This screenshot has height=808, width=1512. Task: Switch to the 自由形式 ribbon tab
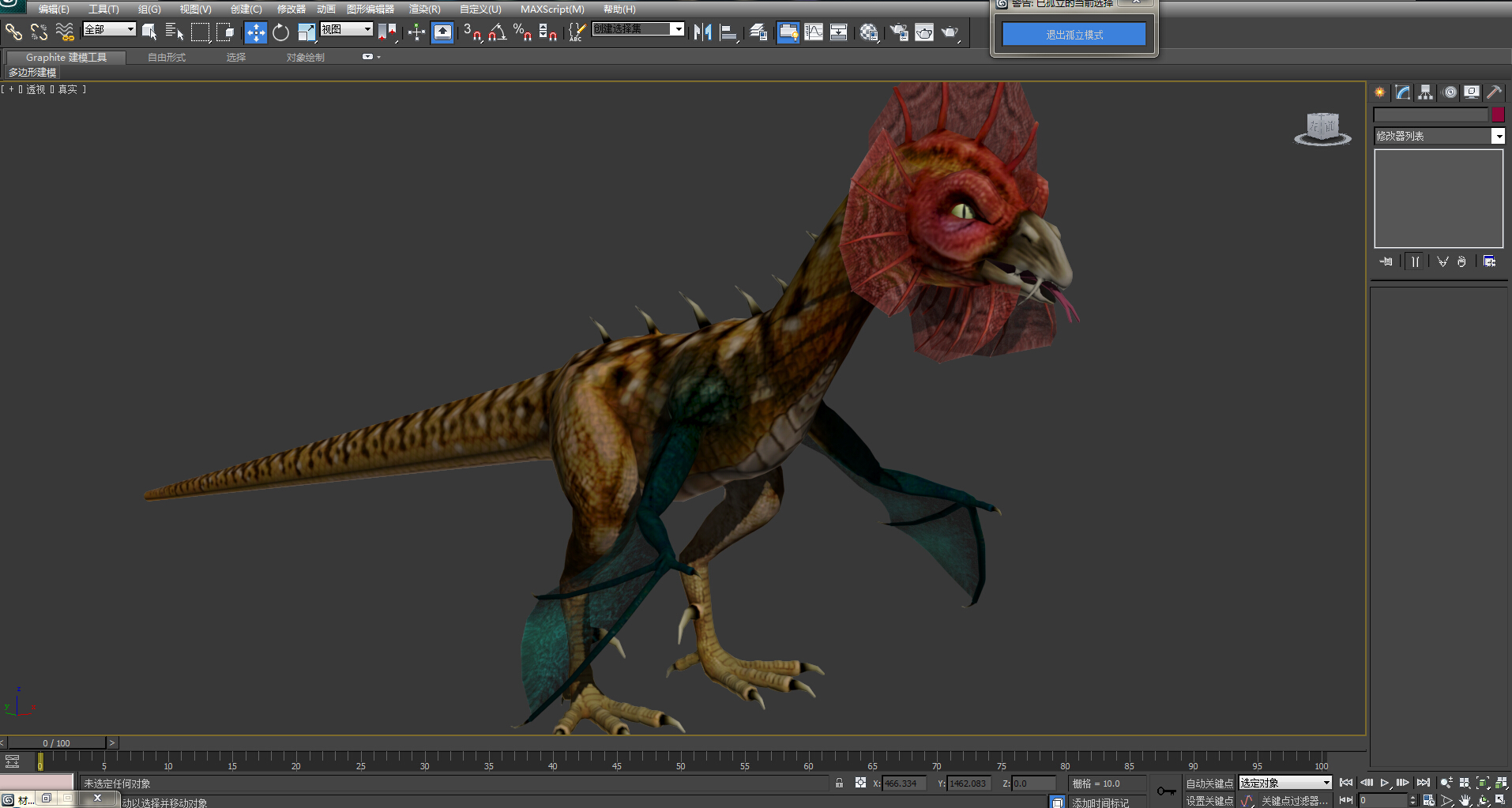(x=167, y=57)
